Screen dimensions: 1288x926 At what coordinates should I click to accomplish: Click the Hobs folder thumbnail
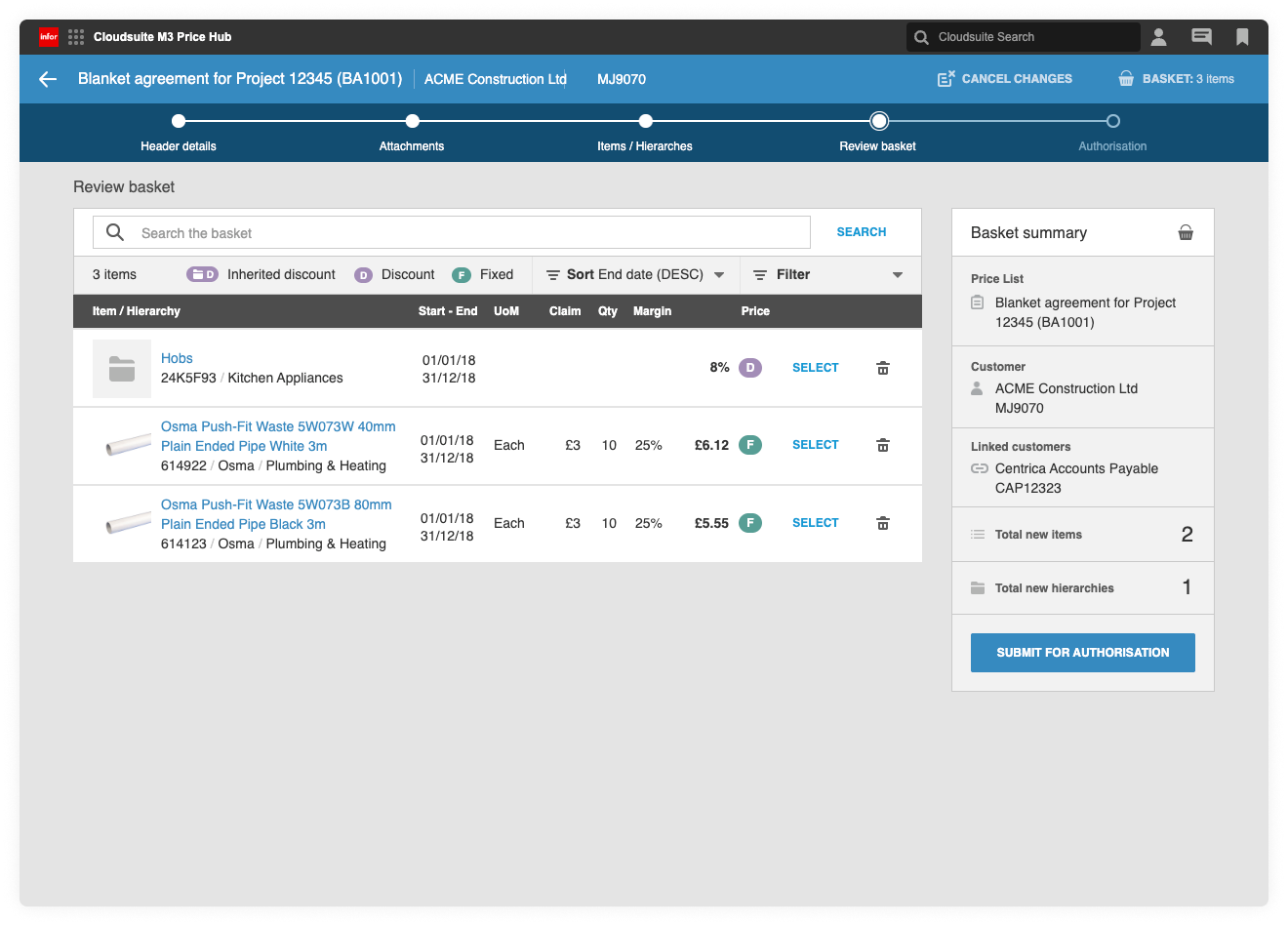click(x=122, y=369)
